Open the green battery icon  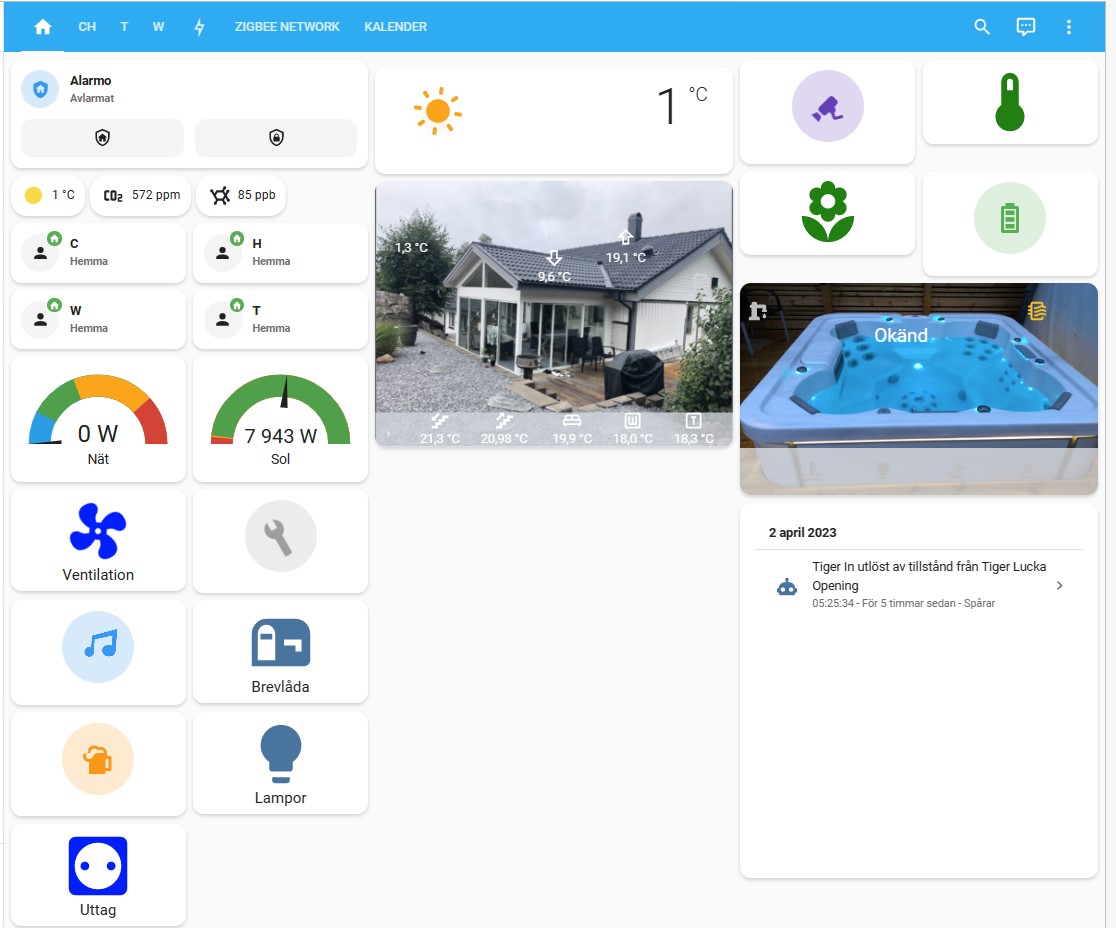(x=1010, y=218)
